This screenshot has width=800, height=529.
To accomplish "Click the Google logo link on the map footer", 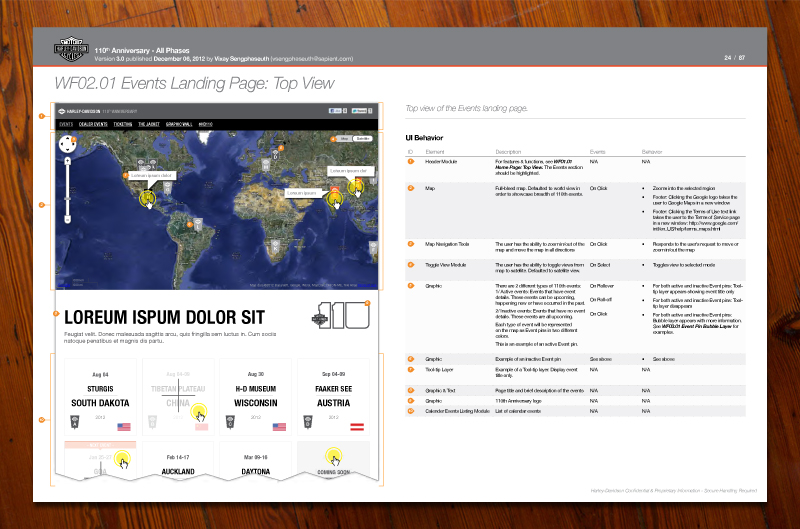I will click(64, 285).
